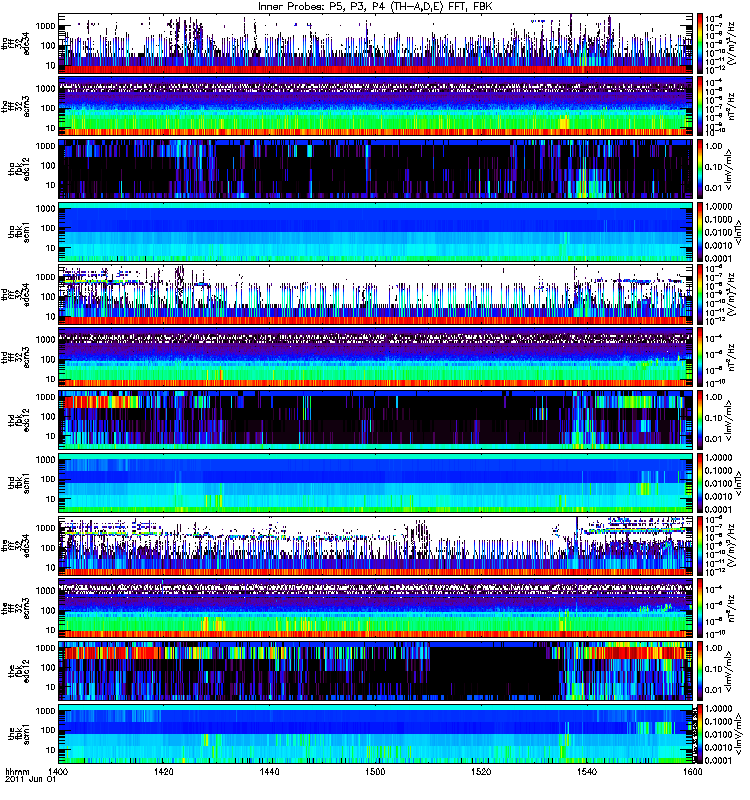The height and width of the screenshot is (800, 750).
Task: Select the the fbk edc12 filter bank panel
Action: point(376,671)
